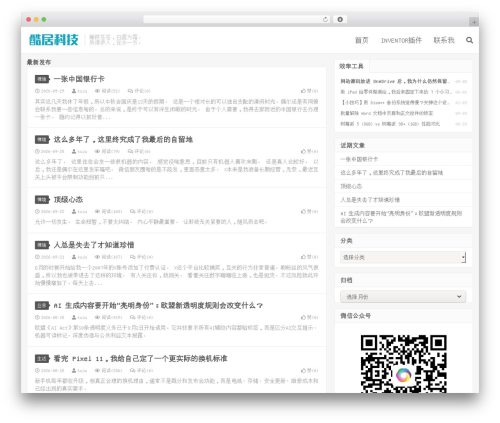The width and height of the screenshot is (500, 423).
Task: Open the iPad article in 效率工具 list
Action: [396, 92]
